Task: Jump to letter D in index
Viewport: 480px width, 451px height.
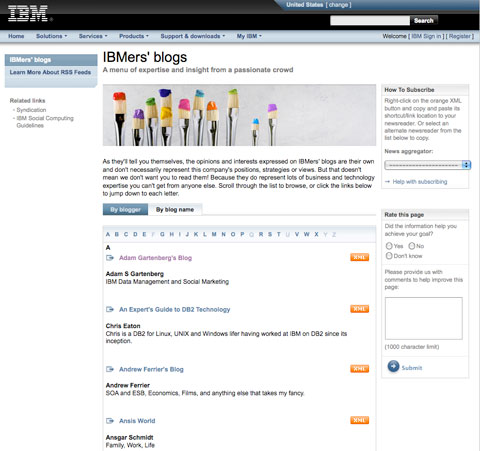Action: 135,234
